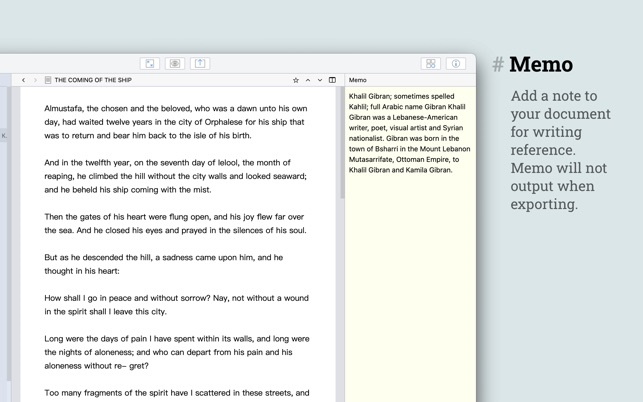The height and width of the screenshot is (402, 643).
Task: Click the eye preview toolbar button
Action: 175,64
